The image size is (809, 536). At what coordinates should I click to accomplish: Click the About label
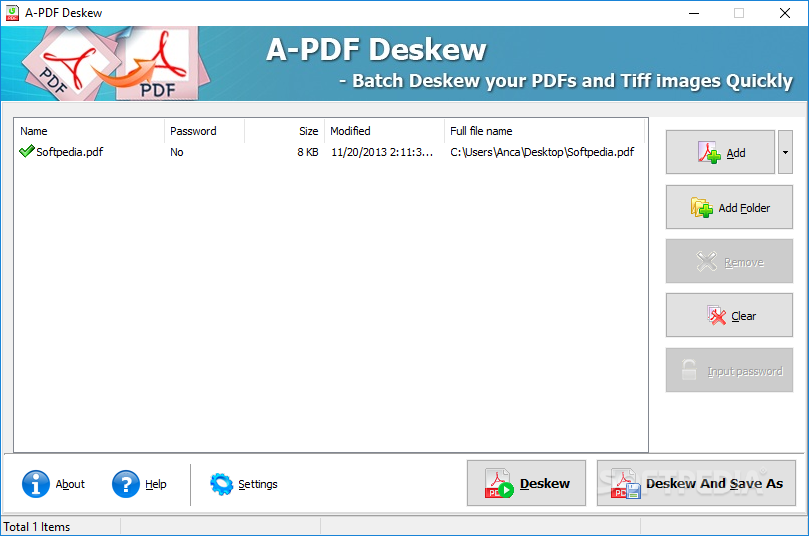point(70,484)
